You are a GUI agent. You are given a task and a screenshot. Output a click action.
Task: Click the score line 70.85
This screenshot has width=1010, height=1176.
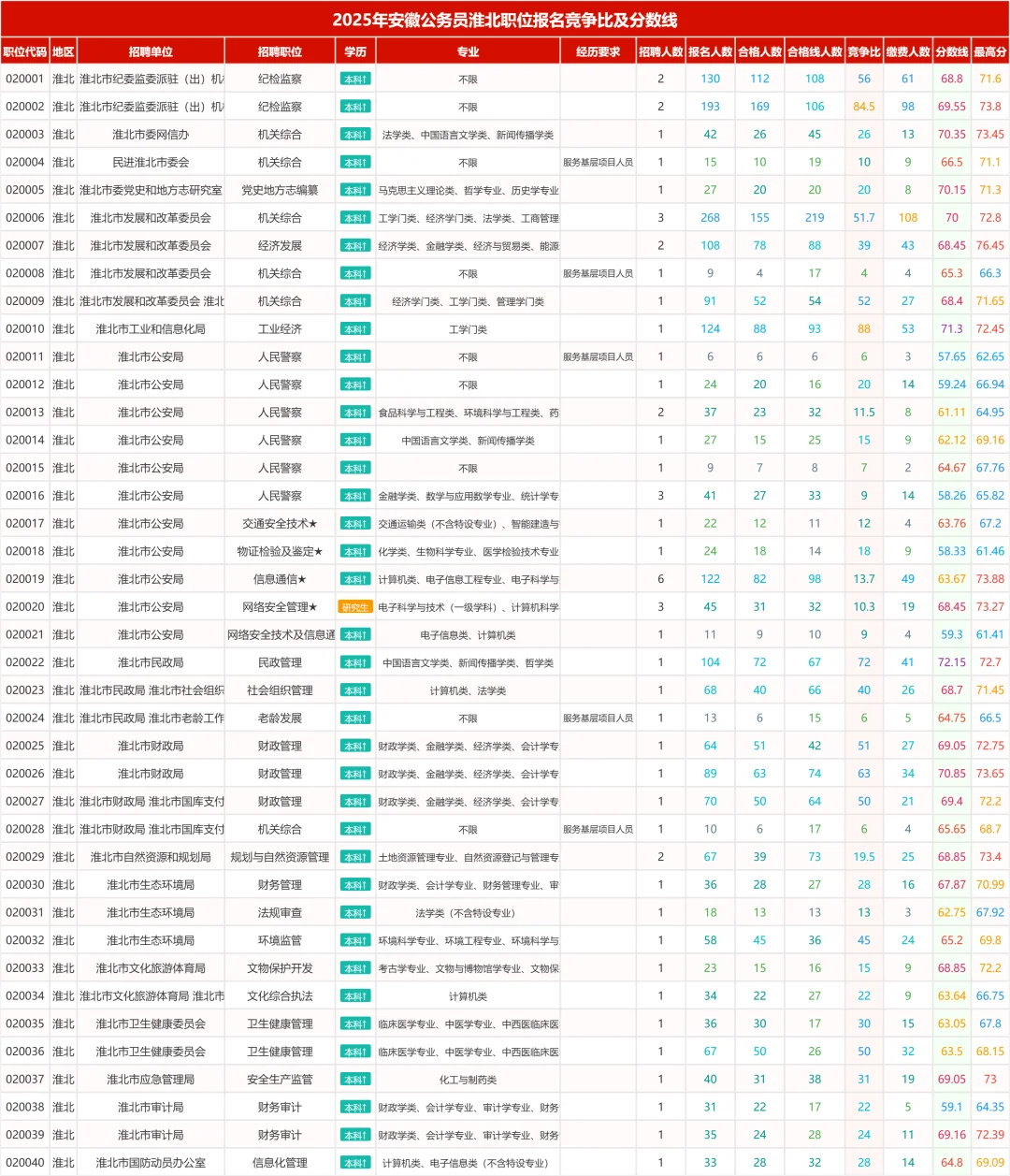click(x=952, y=774)
